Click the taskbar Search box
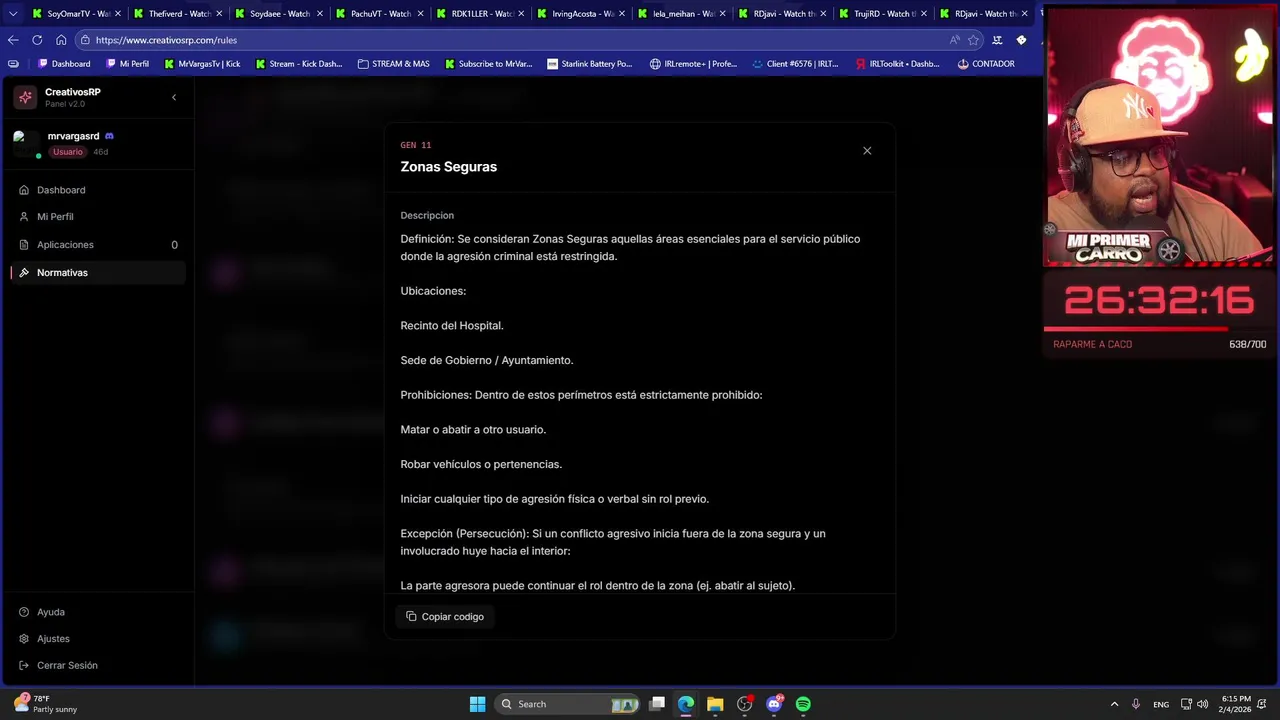Screen dimensions: 1280x720 pos(568,704)
